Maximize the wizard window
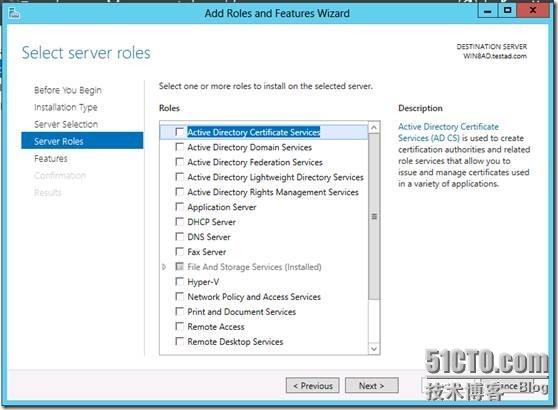The image size is (558, 410). coord(507,11)
